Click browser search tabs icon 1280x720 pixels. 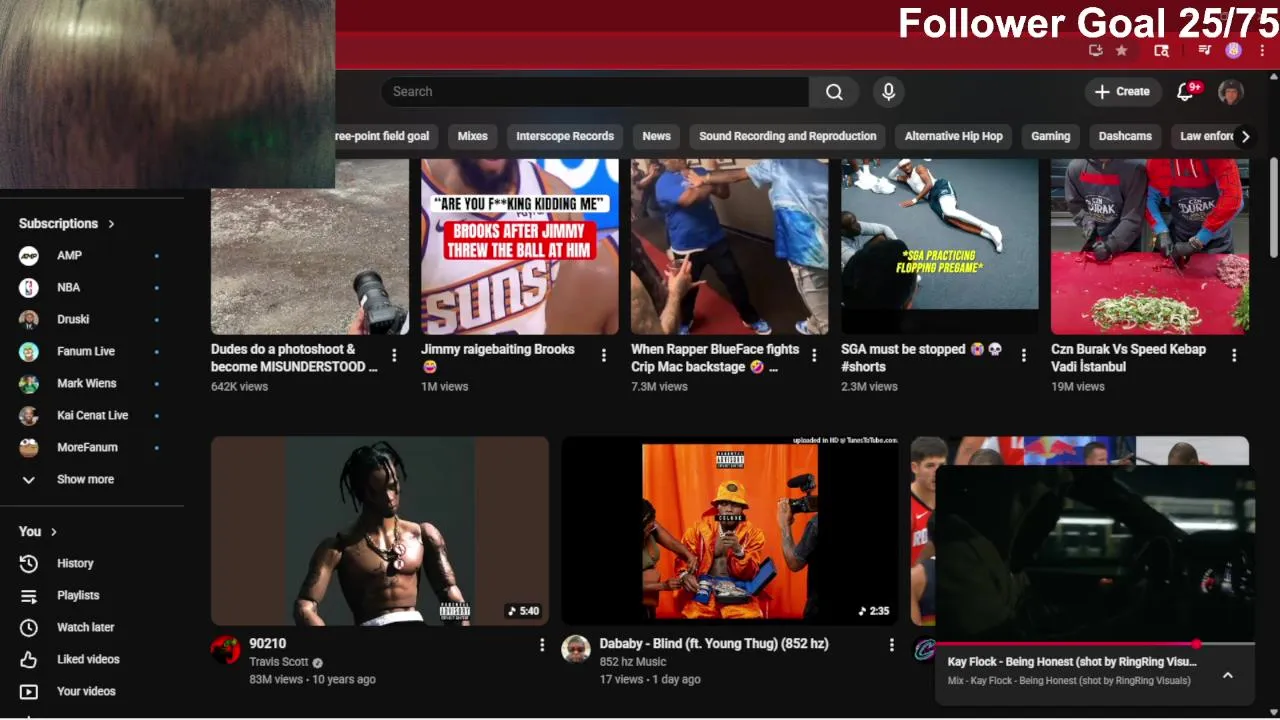(1161, 50)
